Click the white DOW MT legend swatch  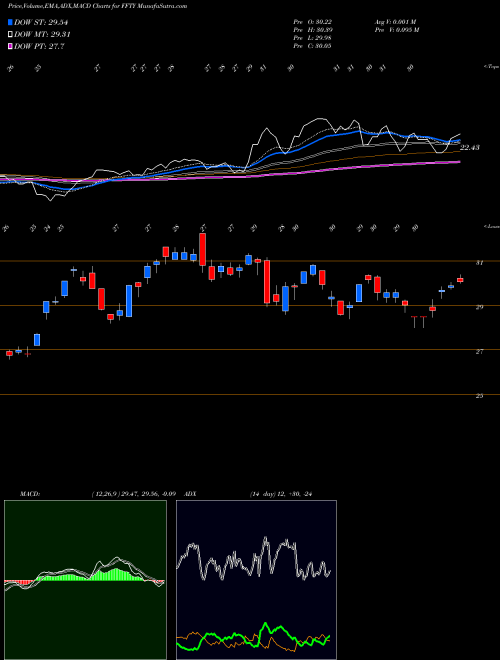[x=11, y=35]
